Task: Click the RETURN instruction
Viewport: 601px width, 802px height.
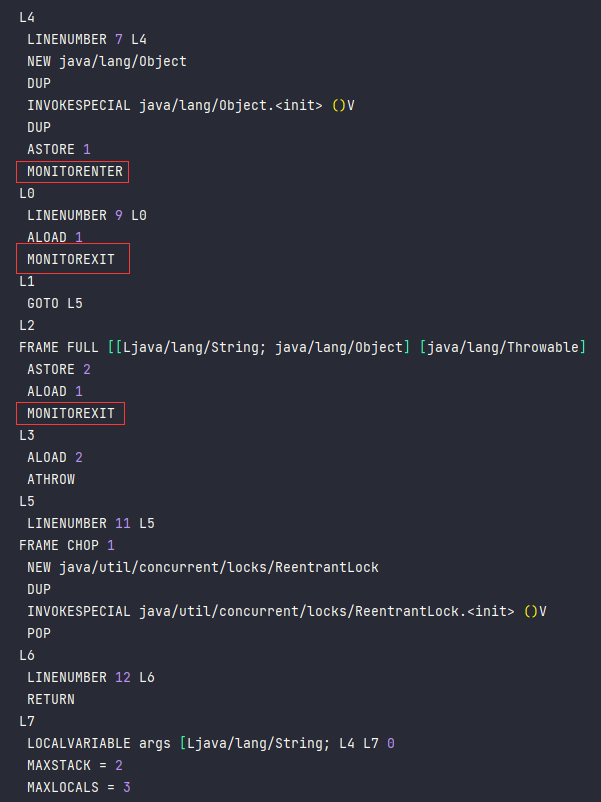Action: tap(51, 699)
